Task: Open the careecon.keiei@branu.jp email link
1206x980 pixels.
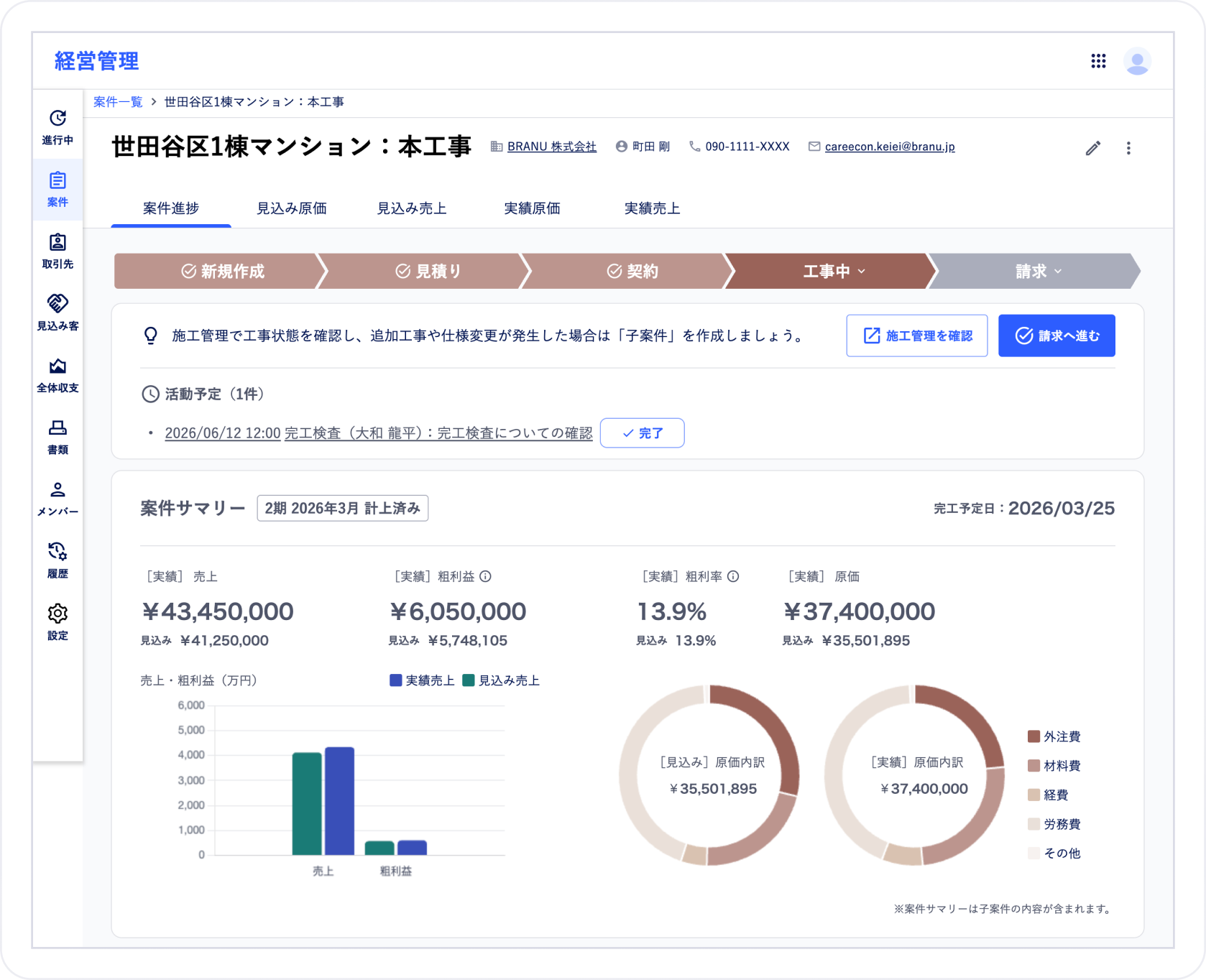Action: 890,147
